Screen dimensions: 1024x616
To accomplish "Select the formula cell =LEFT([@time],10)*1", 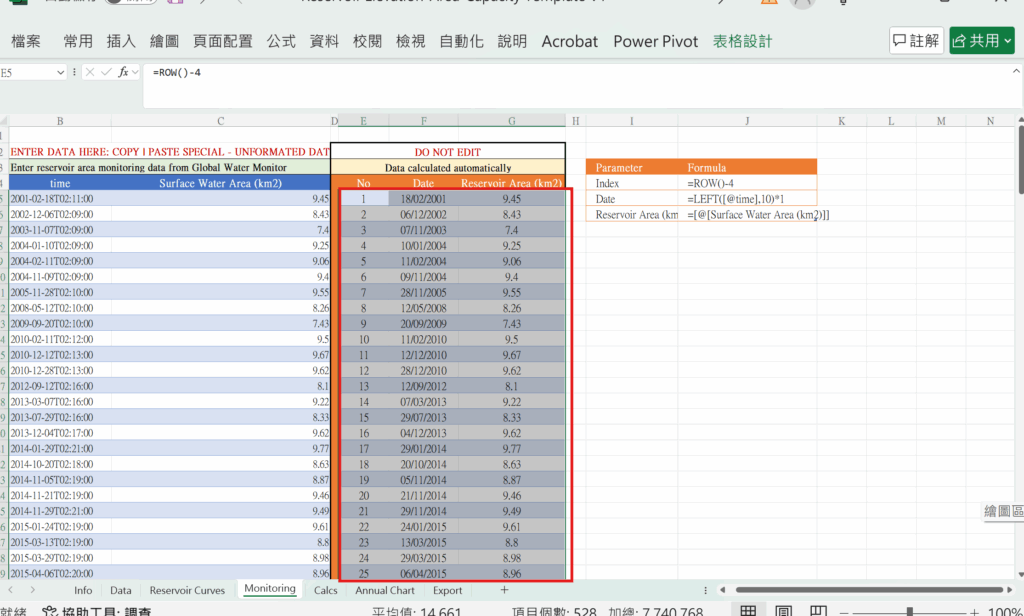I will point(747,199).
